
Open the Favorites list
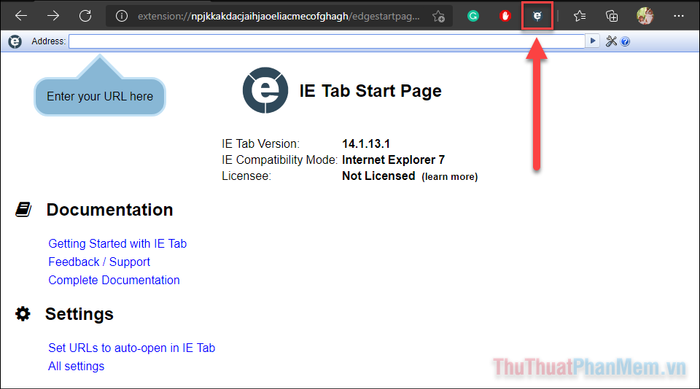click(x=579, y=17)
